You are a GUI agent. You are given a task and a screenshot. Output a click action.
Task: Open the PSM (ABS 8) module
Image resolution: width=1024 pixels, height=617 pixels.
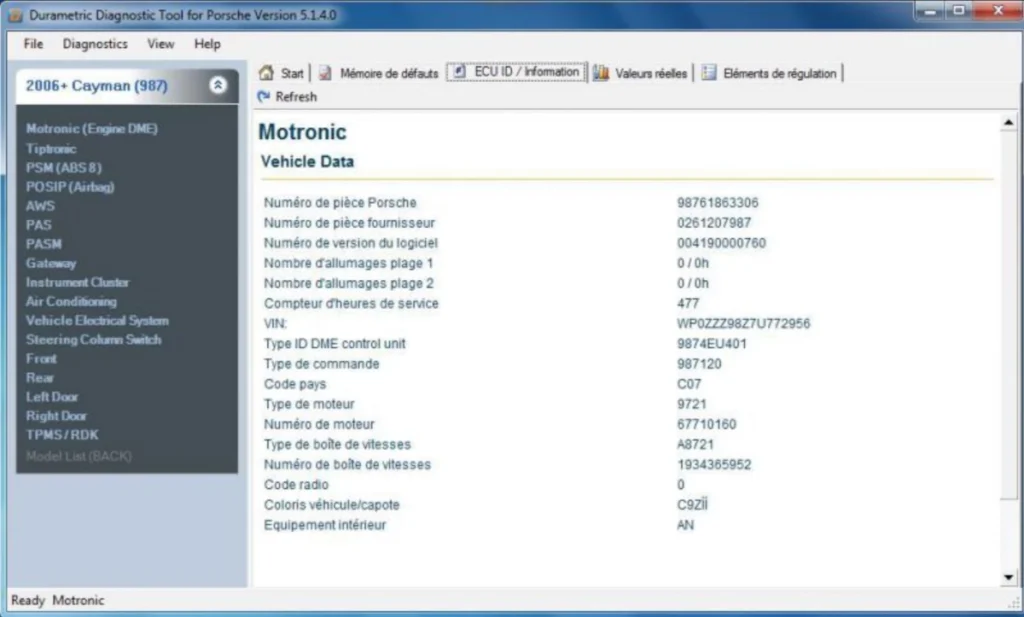click(x=64, y=167)
